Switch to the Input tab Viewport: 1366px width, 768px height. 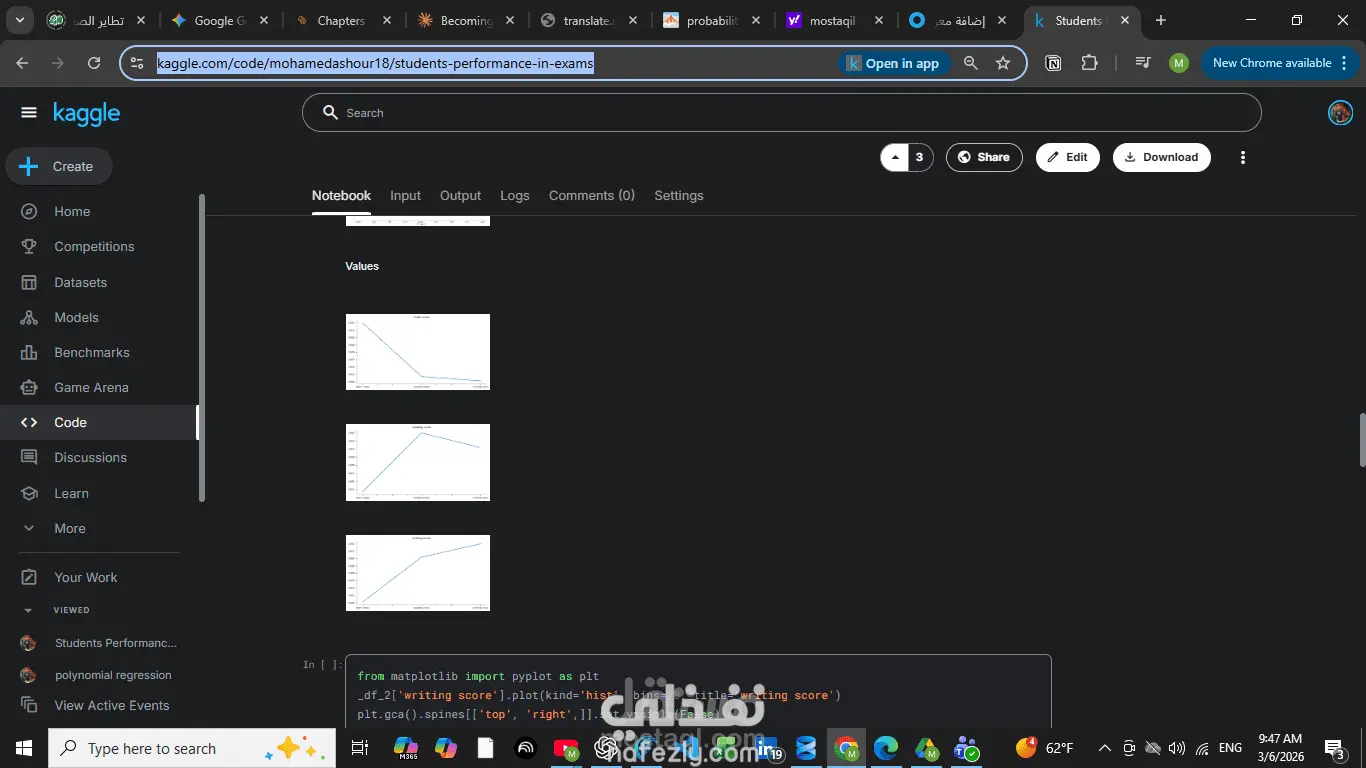(x=405, y=195)
